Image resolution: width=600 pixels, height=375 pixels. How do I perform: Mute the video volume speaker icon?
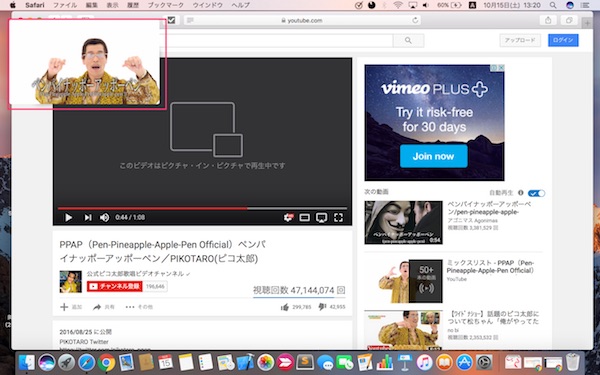(104, 217)
